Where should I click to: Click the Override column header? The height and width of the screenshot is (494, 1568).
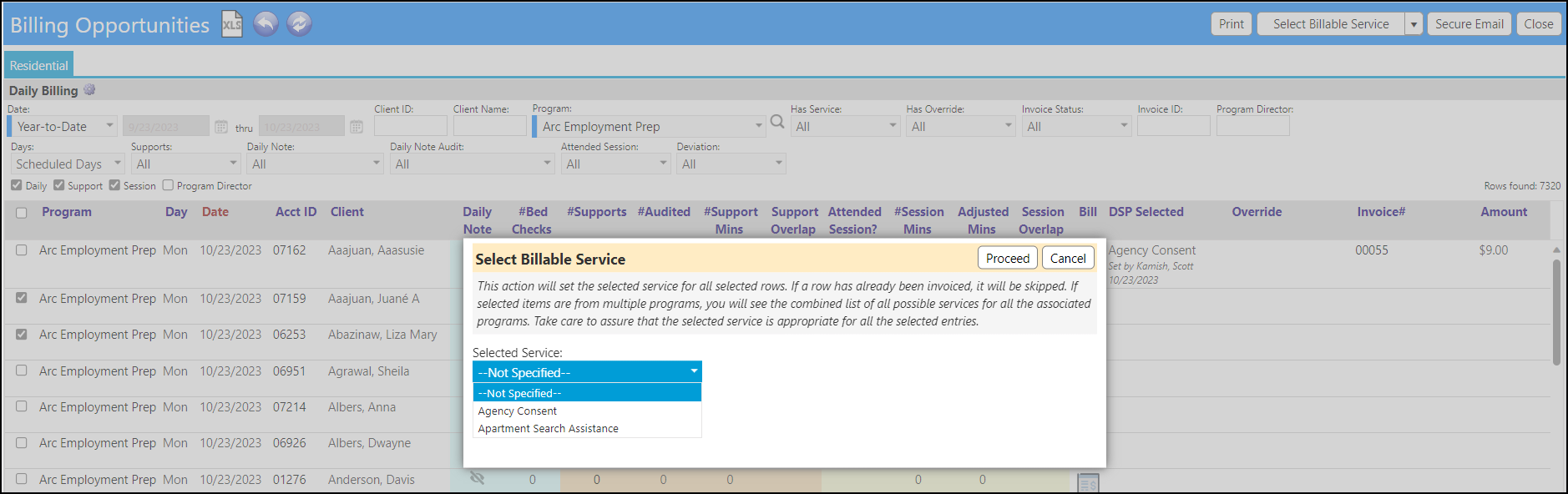pyautogui.click(x=1257, y=212)
